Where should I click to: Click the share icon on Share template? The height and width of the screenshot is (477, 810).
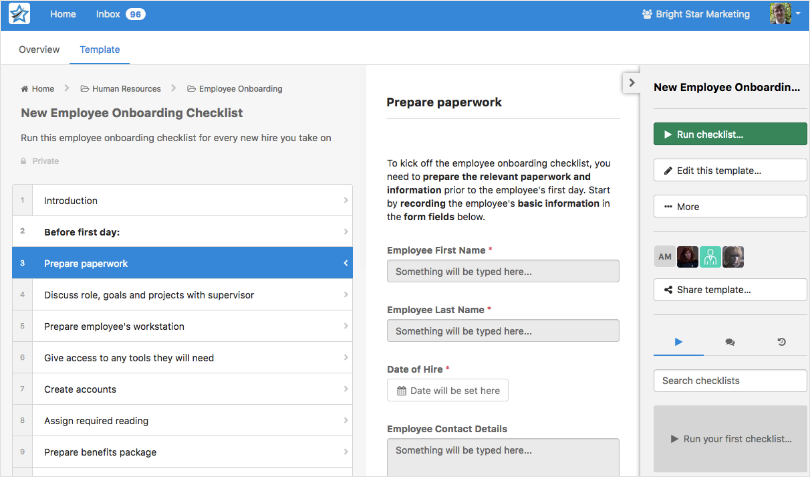668,290
